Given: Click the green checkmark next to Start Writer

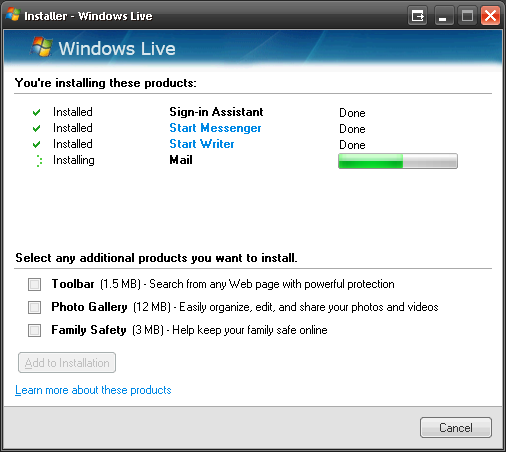Looking at the screenshot, I should tap(36, 144).
